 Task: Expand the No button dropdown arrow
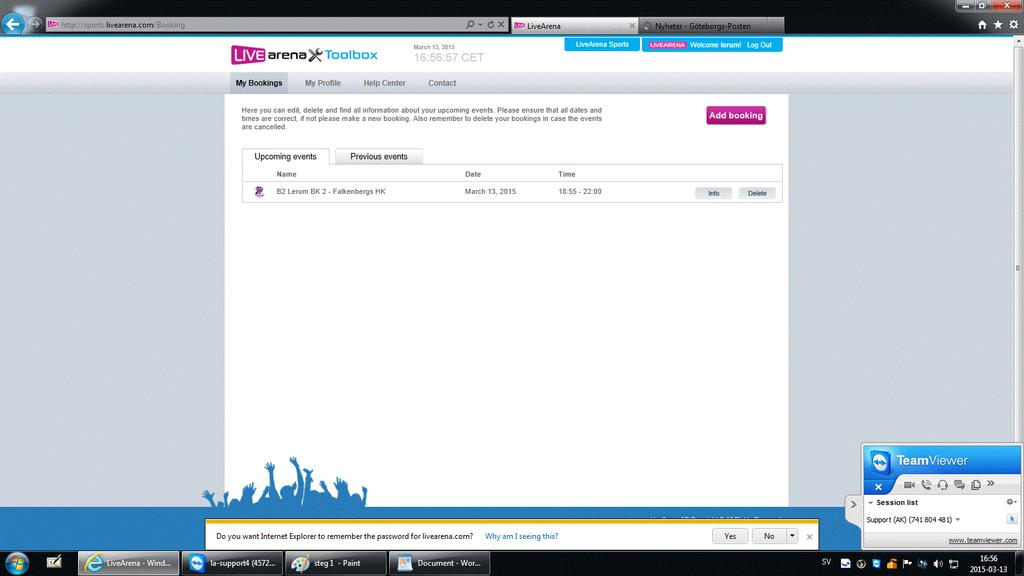[x=792, y=536]
